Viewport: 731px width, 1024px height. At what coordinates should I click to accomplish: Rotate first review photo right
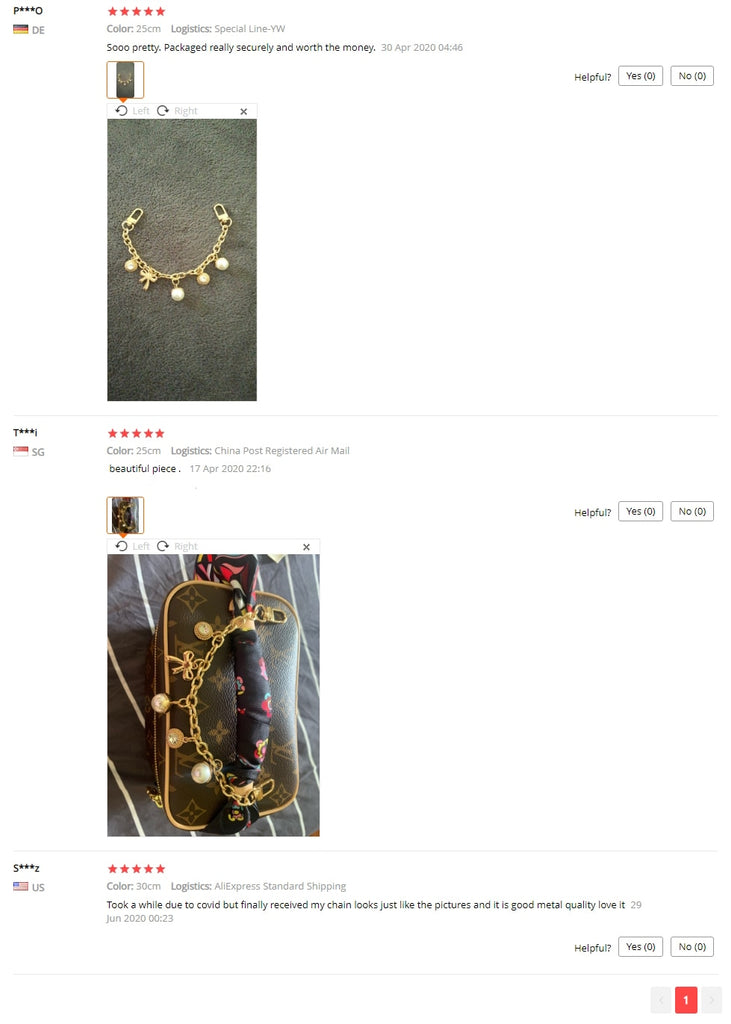(x=177, y=111)
